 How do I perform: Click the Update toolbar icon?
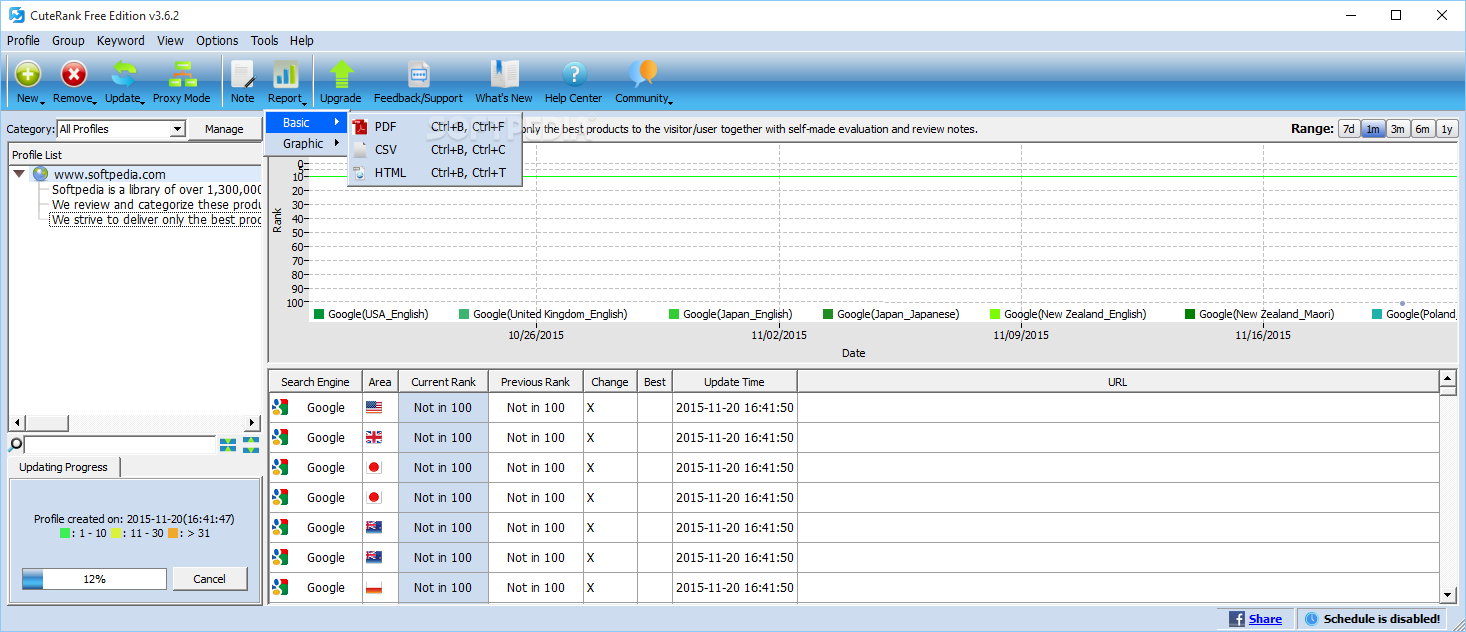(x=124, y=74)
